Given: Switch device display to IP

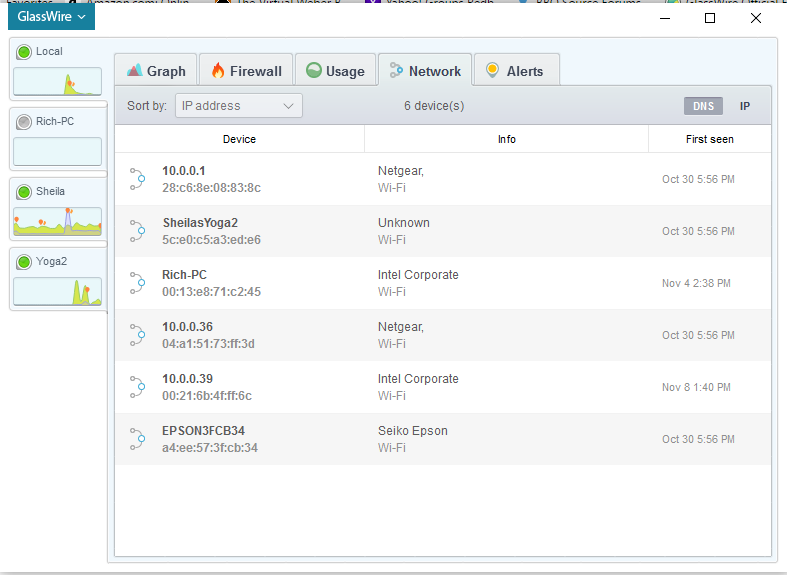Looking at the screenshot, I should (745, 106).
